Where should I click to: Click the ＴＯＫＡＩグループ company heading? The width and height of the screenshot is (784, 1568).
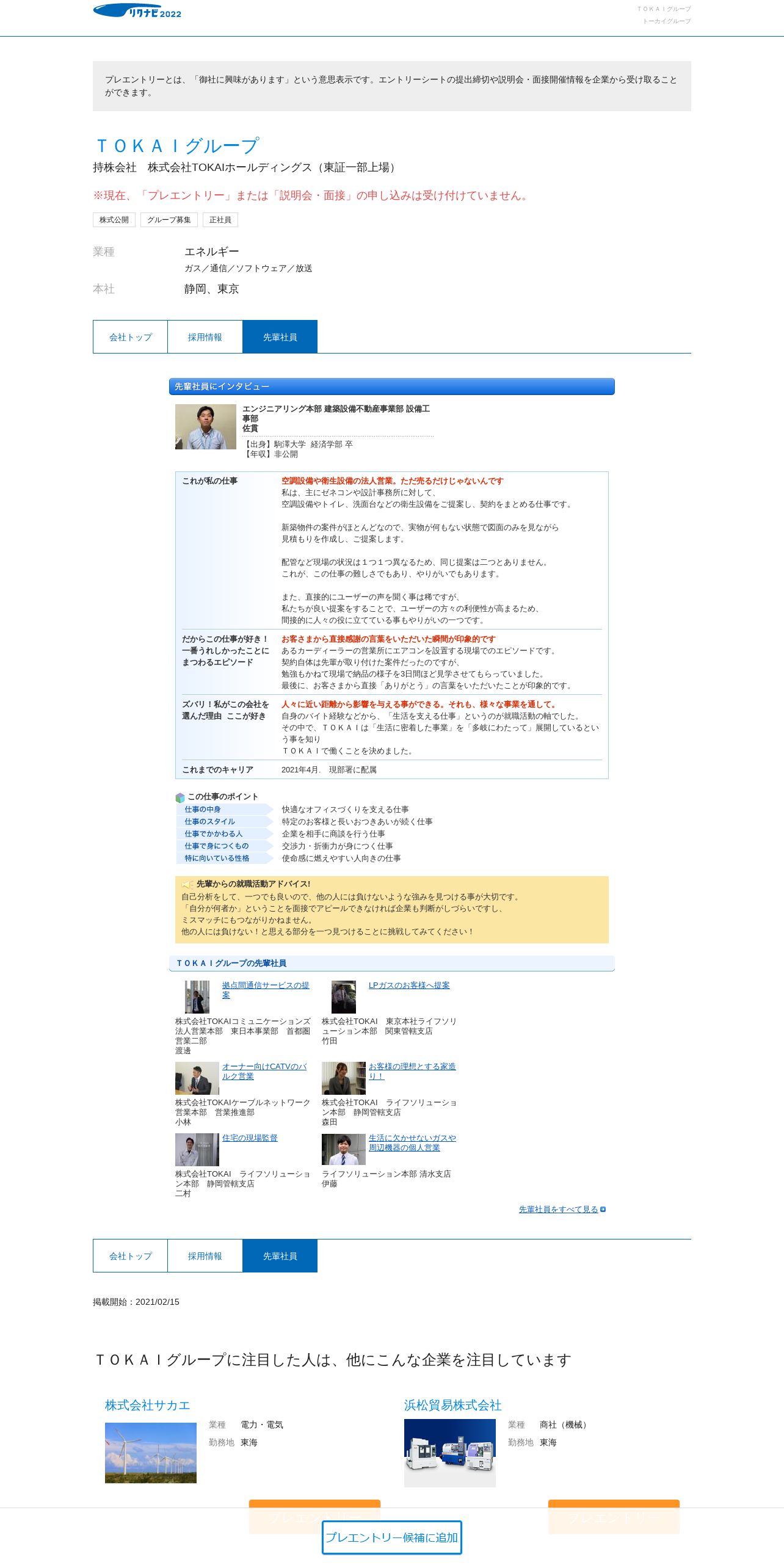point(177,146)
